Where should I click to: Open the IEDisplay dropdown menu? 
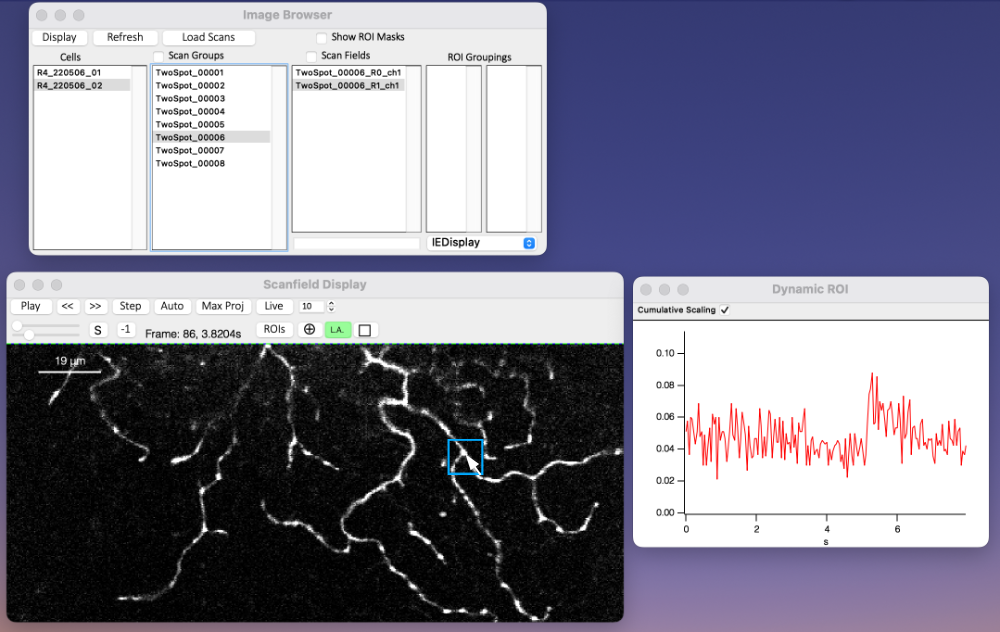click(481, 242)
